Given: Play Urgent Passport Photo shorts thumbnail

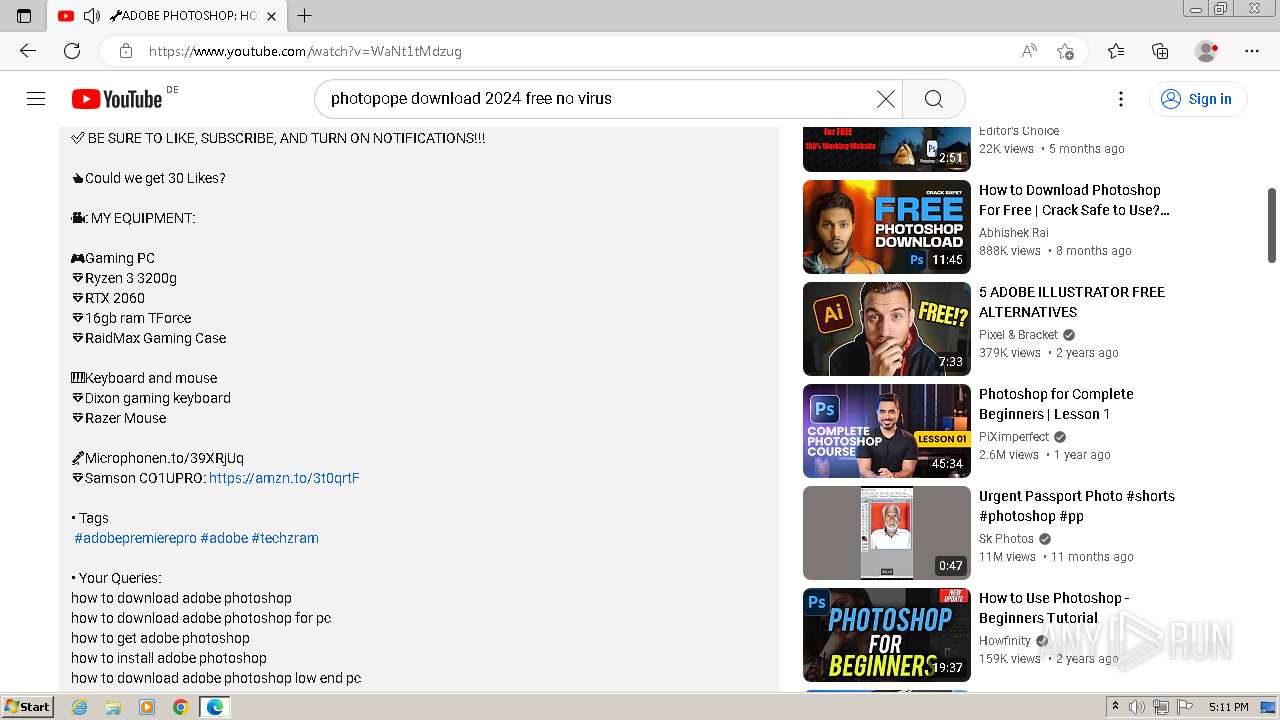Looking at the screenshot, I should click(x=887, y=533).
